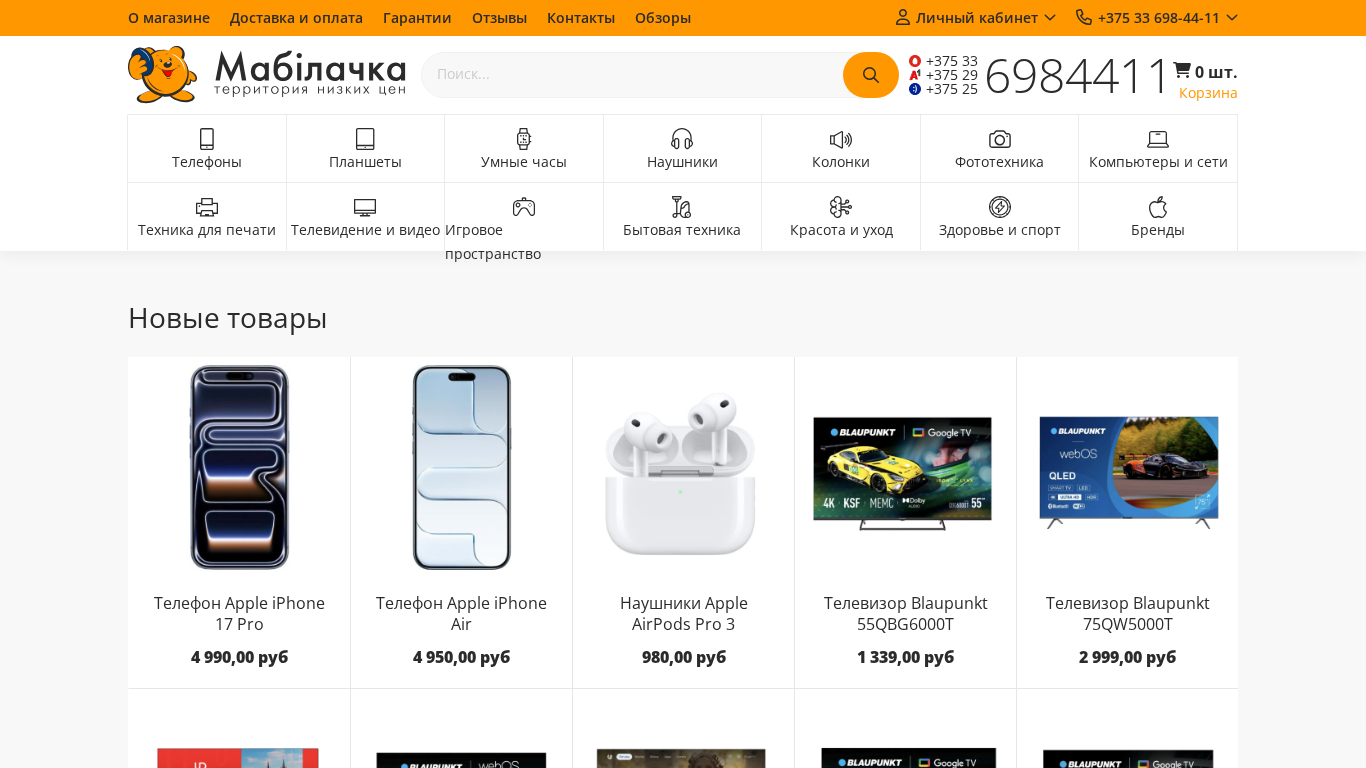Go to the Отзывы page
Viewport: 1366px width, 768px height.
coord(499,17)
